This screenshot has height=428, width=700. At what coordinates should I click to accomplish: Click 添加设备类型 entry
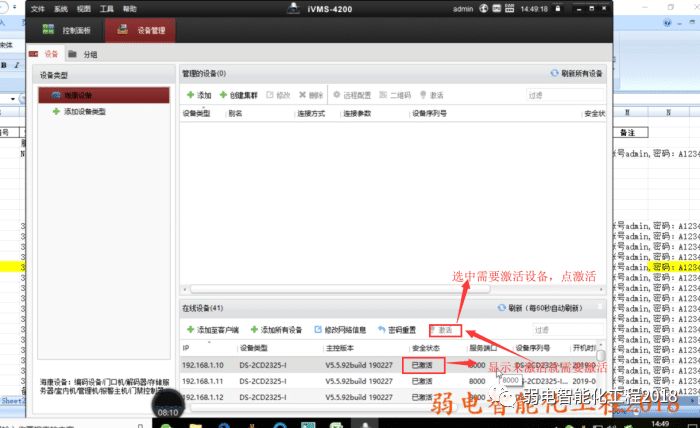click(79, 111)
